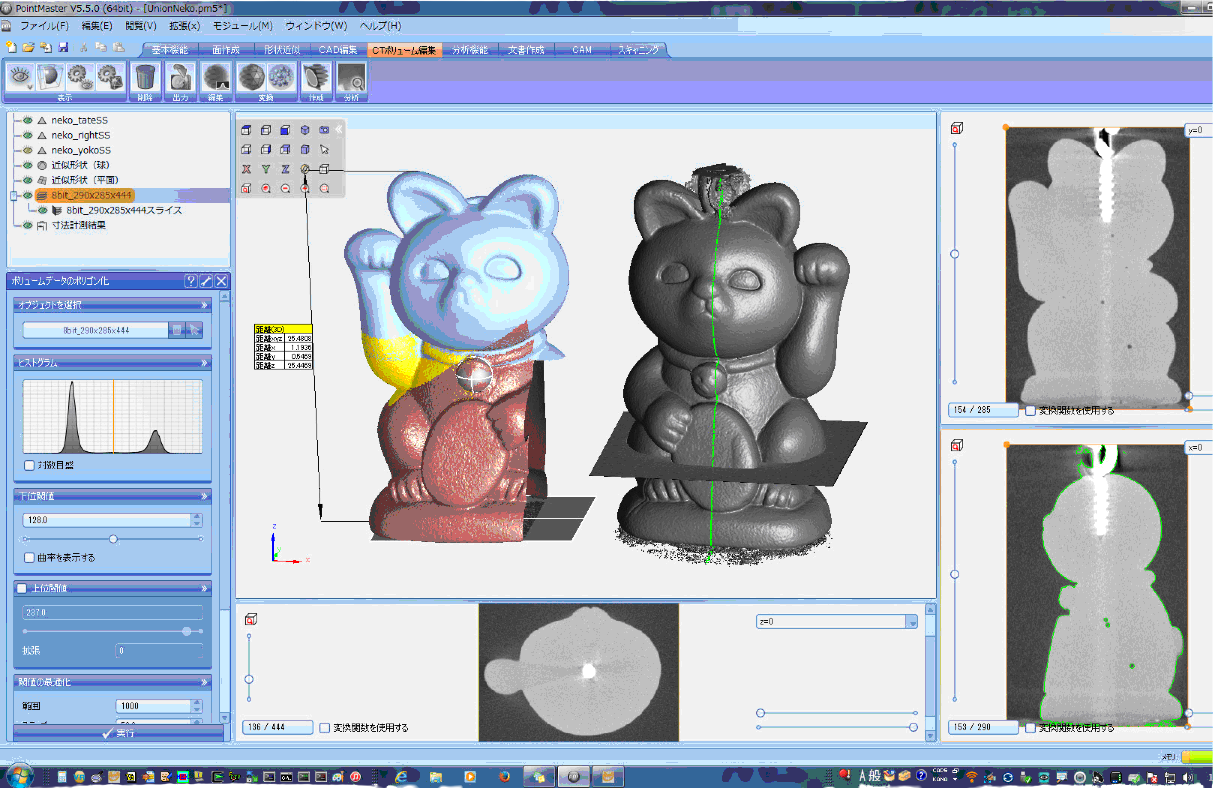Switch to the CAD編集 tab

pyautogui.click(x=338, y=49)
